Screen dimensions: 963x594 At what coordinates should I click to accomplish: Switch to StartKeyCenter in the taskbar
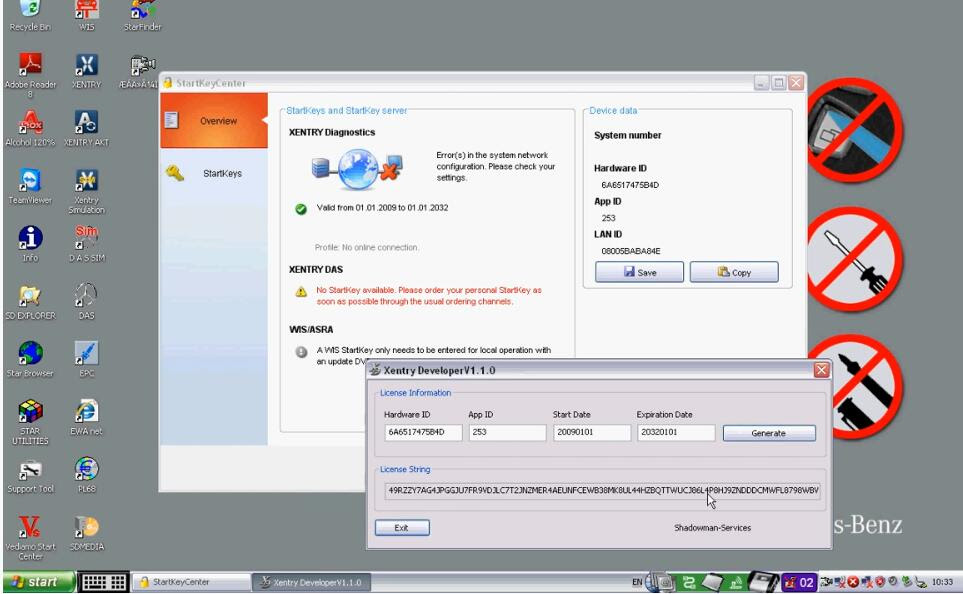190,582
